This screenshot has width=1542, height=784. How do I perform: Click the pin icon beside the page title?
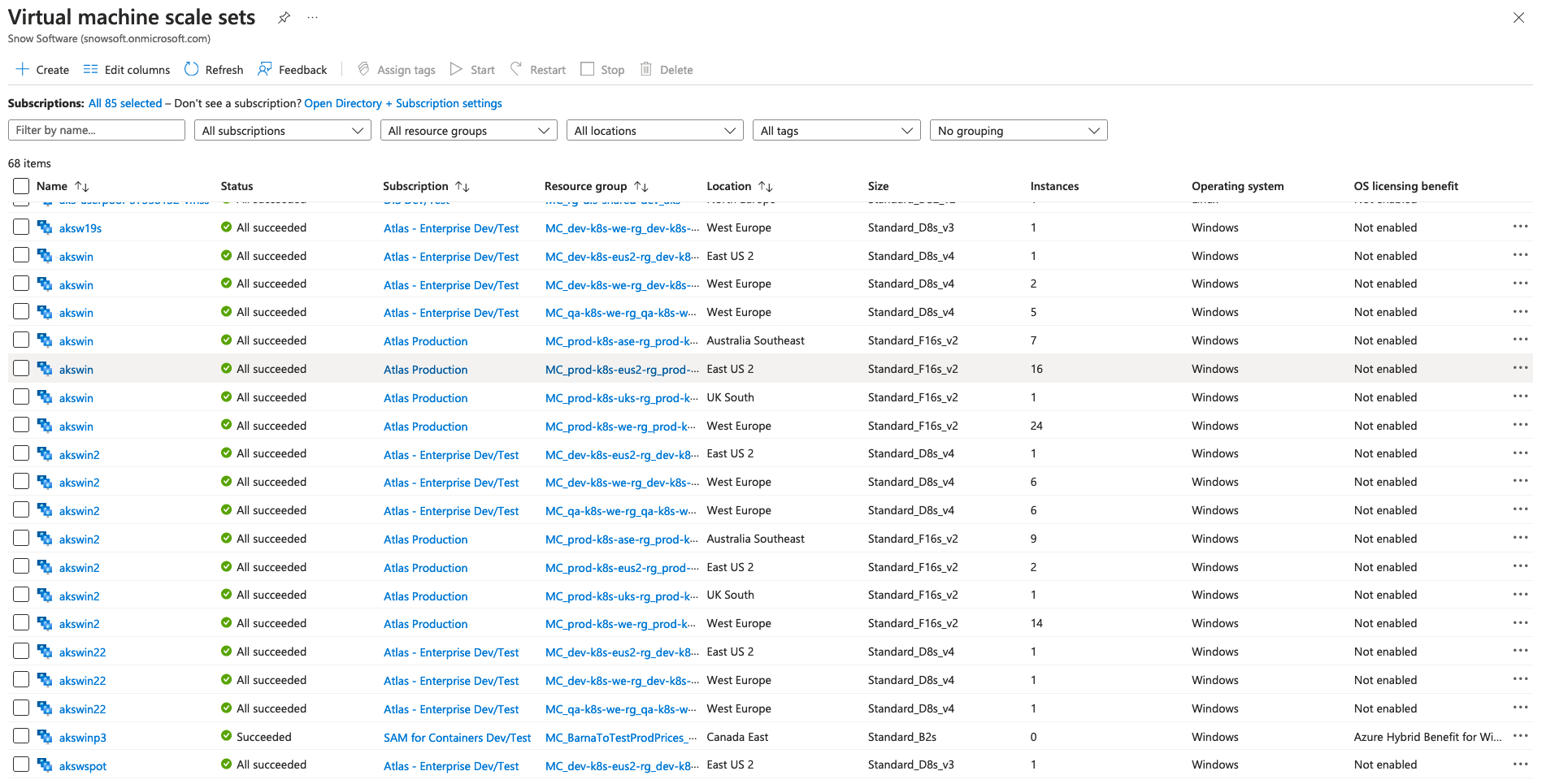click(284, 18)
